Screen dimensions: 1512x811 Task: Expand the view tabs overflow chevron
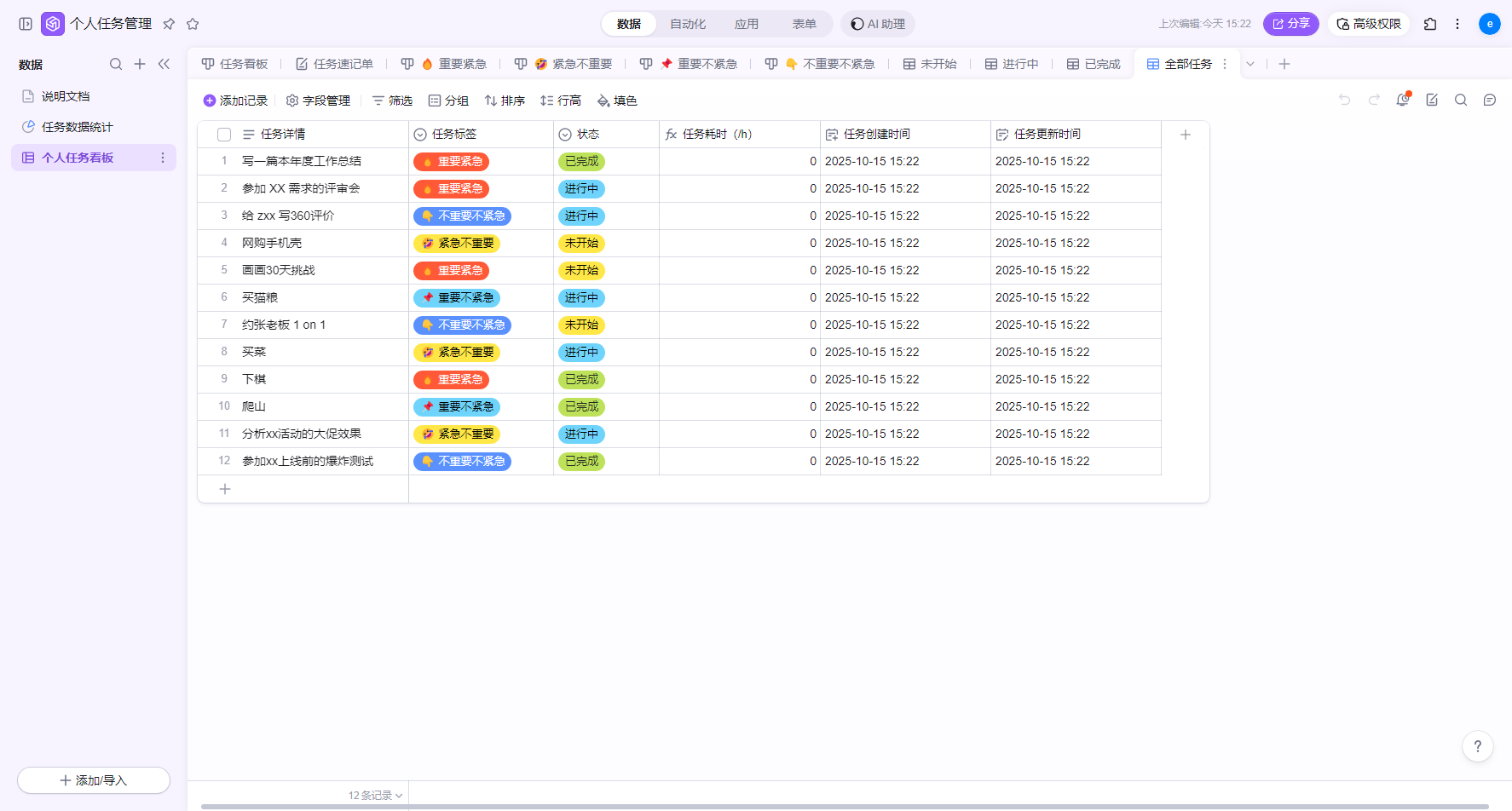1250,64
